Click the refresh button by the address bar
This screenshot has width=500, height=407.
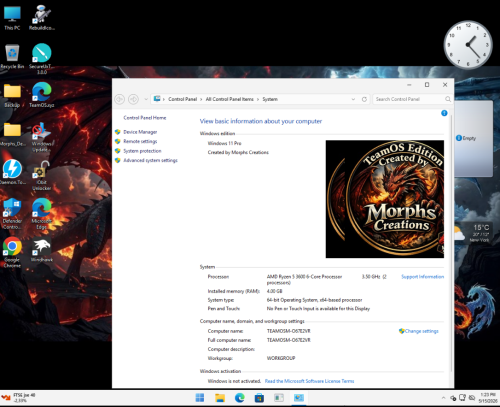coord(364,99)
